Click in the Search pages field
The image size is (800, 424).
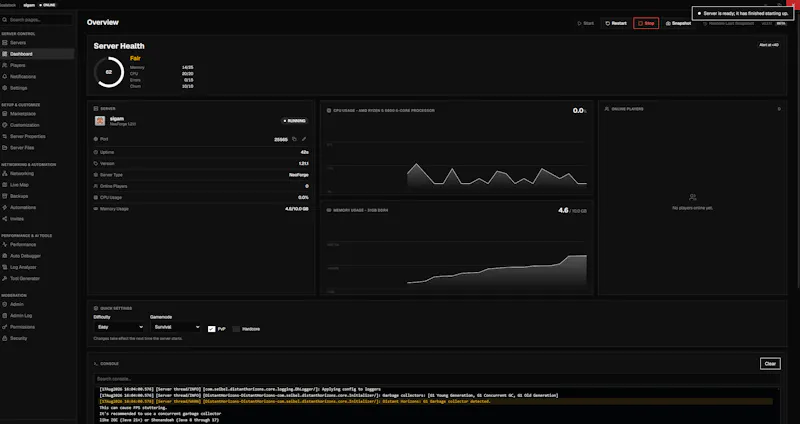pos(37,20)
